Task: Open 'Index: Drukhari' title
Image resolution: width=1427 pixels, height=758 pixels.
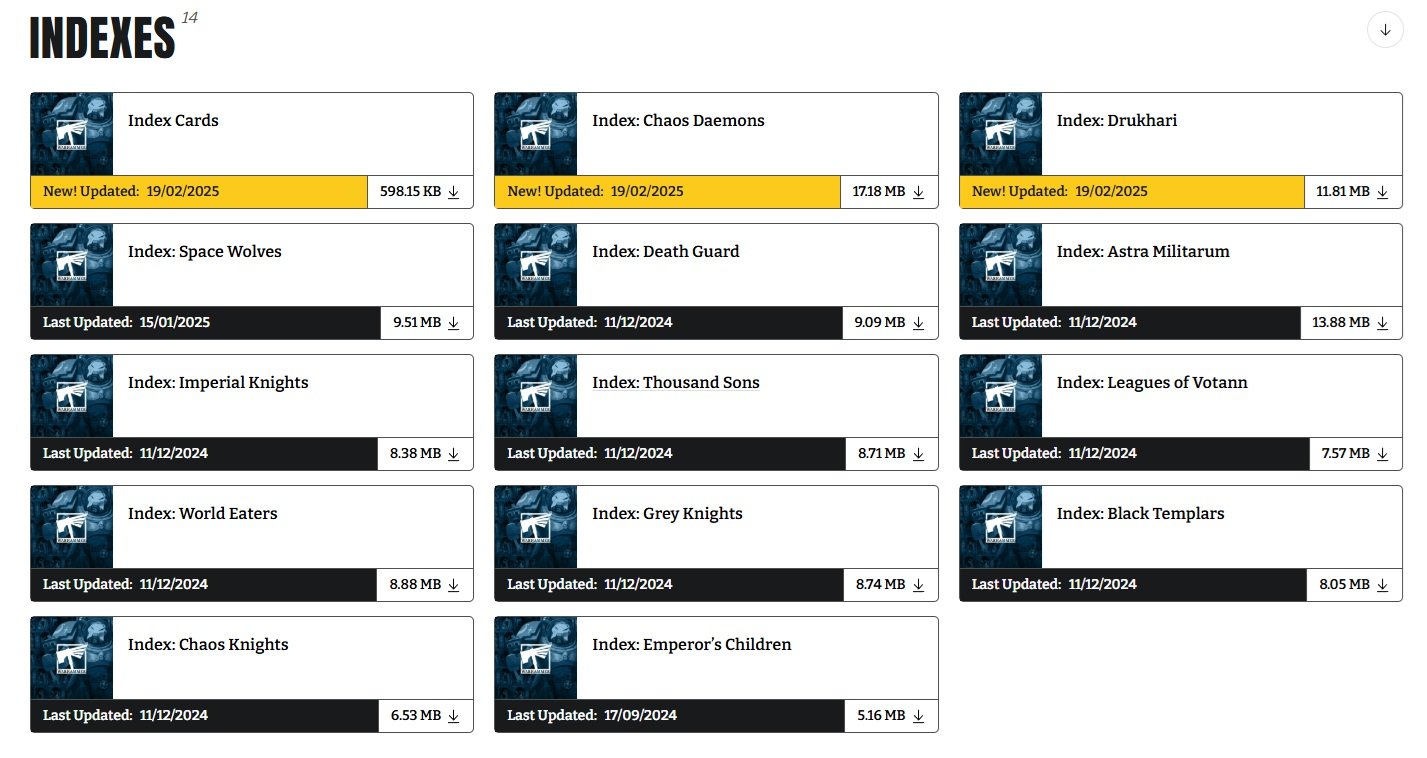Action: click(x=1117, y=121)
